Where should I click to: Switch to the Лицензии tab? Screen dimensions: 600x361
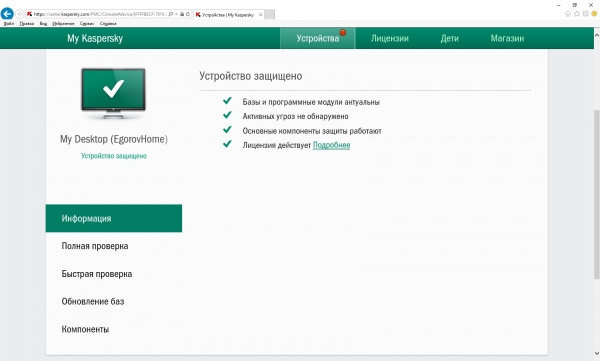pos(390,38)
